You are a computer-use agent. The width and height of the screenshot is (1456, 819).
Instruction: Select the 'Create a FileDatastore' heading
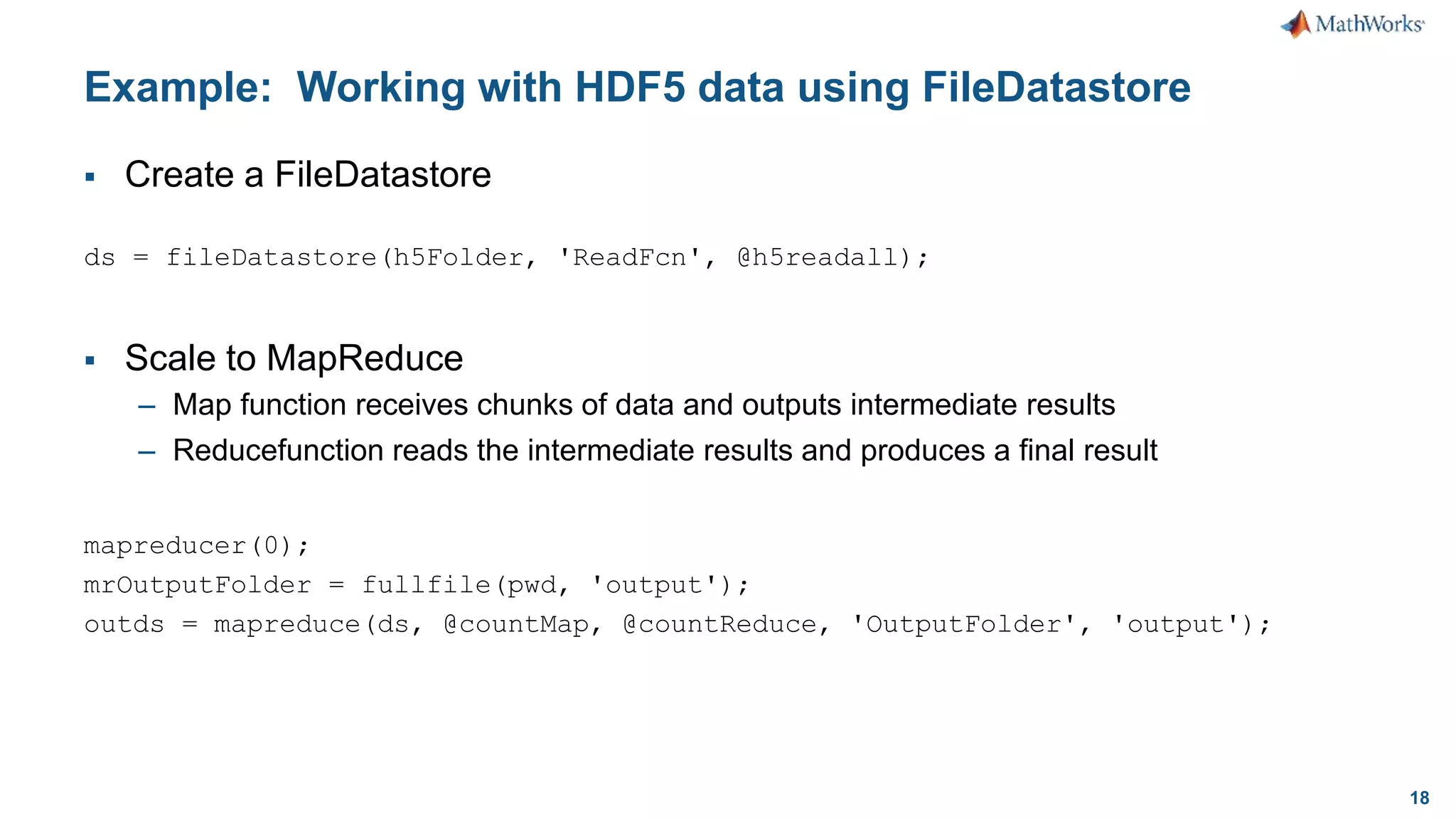click(308, 175)
